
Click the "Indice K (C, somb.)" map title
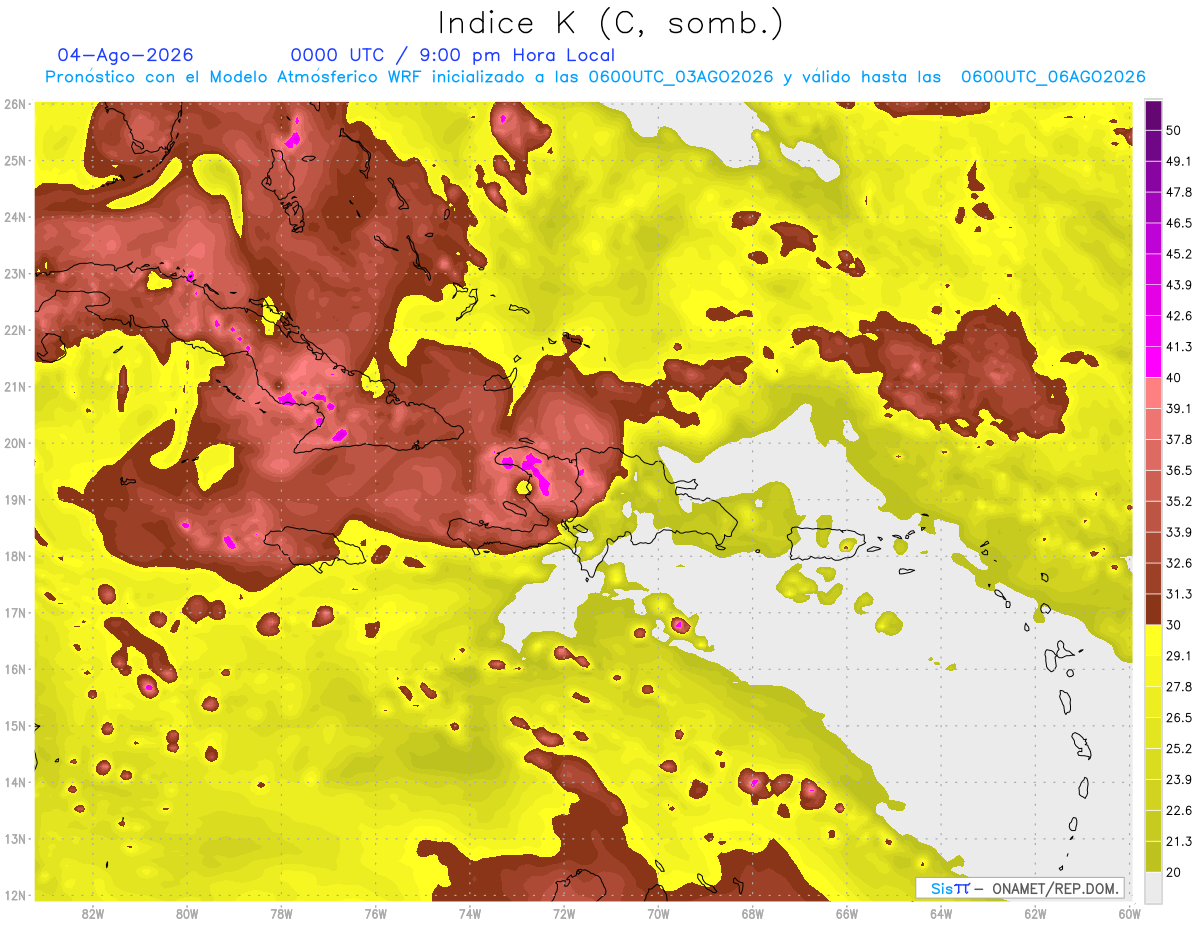tap(610, 22)
